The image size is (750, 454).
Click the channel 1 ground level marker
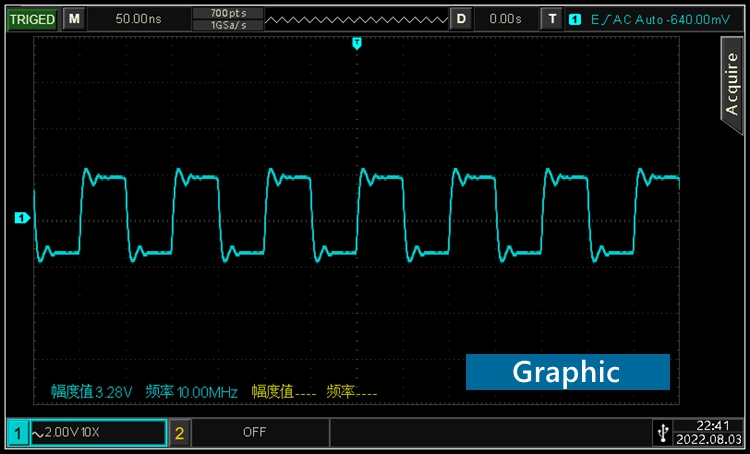point(22,218)
